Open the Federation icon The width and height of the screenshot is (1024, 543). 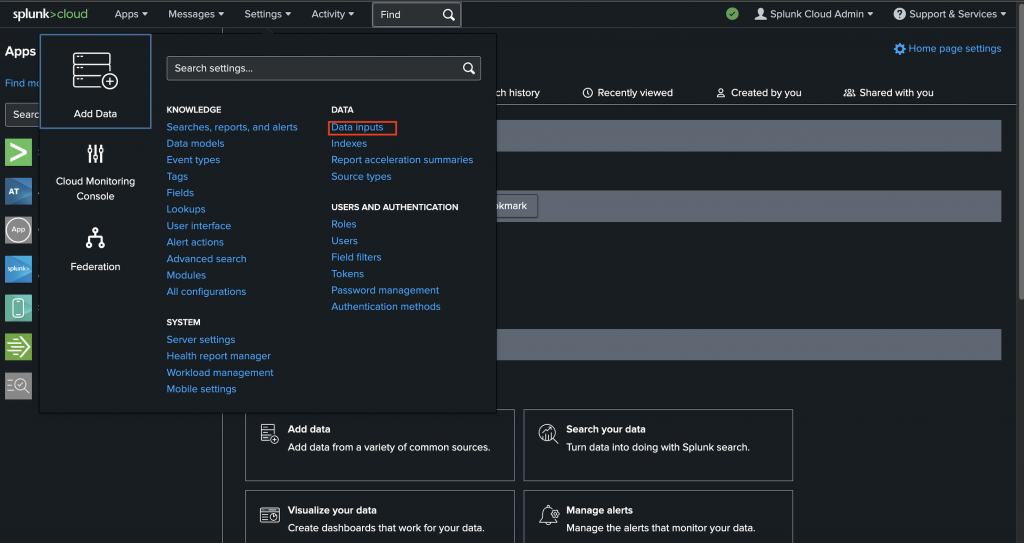point(95,238)
